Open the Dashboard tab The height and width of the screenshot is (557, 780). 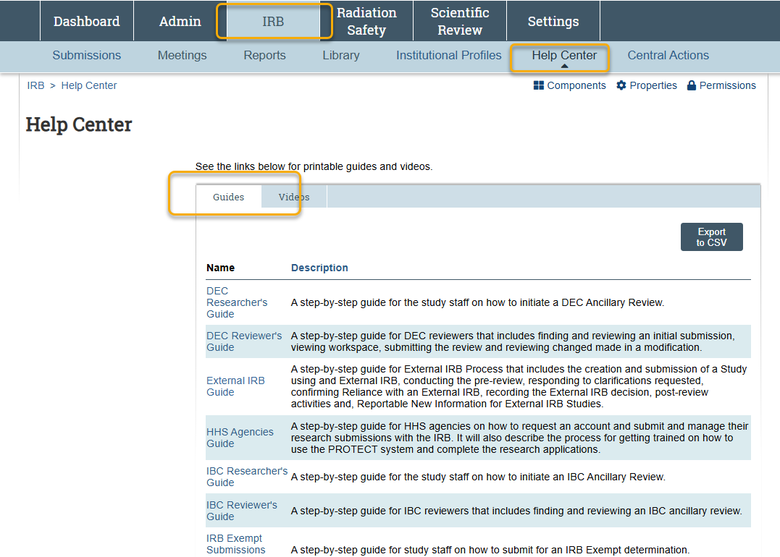pos(87,21)
